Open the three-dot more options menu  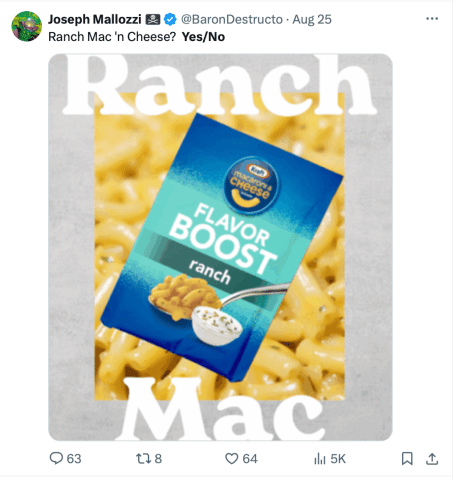pos(432,19)
